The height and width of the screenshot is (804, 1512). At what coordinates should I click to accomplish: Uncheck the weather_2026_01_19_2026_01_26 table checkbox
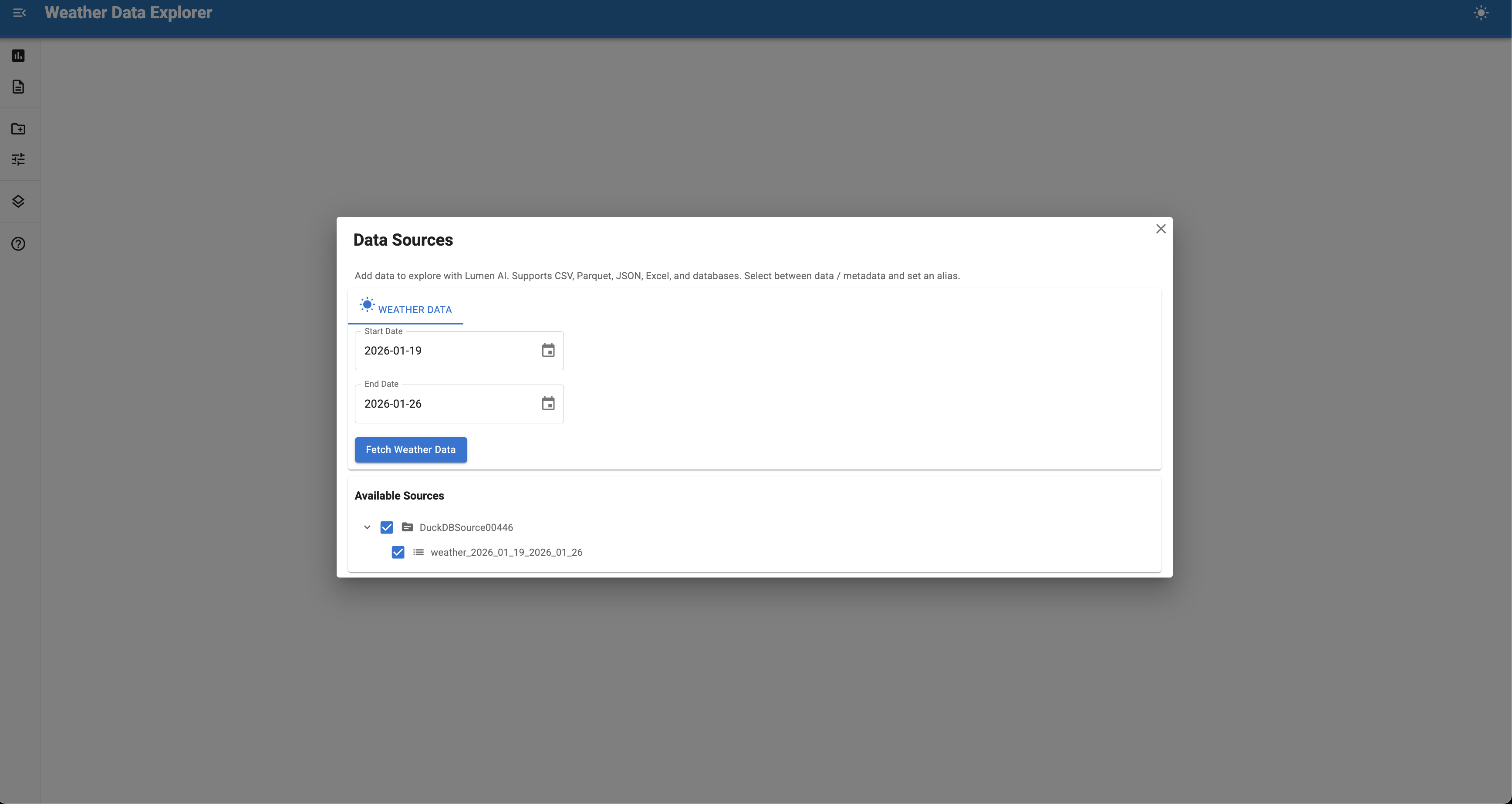pos(397,552)
